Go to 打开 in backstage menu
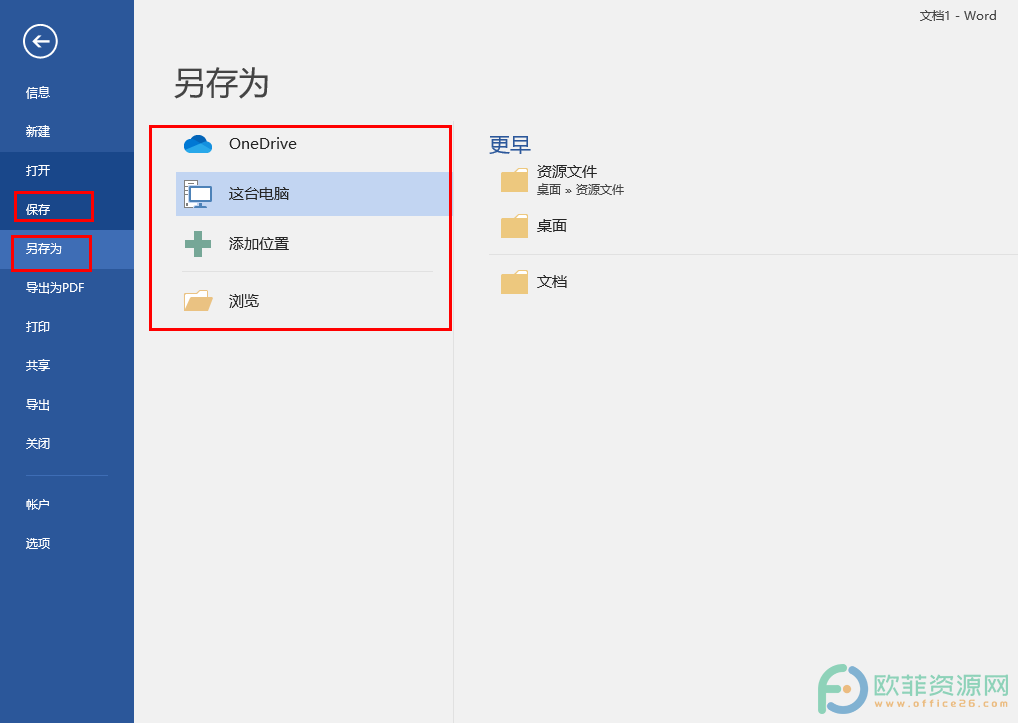Image resolution: width=1018 pixels, height=723 pixels. click(38, 171)
